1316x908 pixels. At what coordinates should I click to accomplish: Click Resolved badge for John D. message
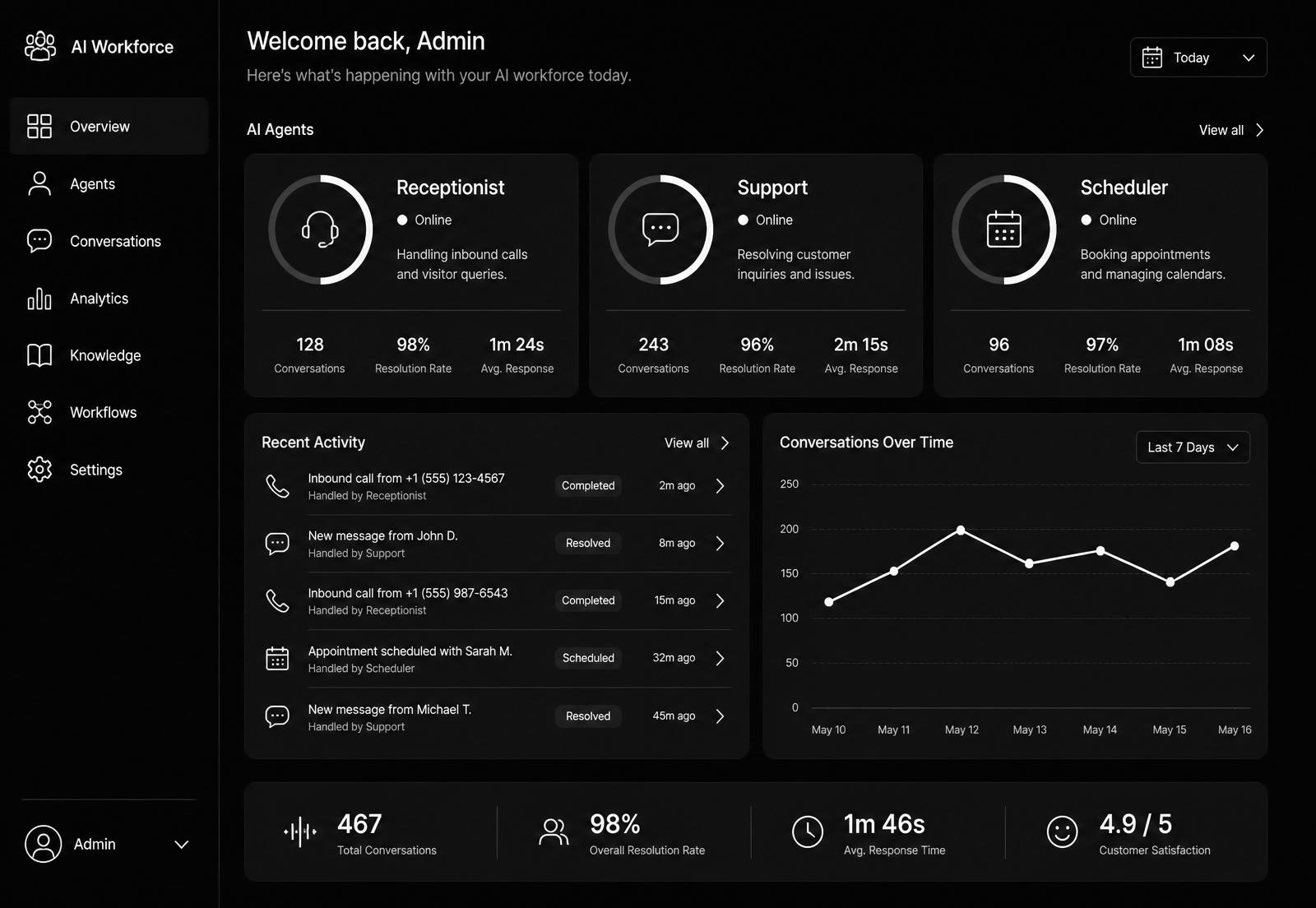588,544
